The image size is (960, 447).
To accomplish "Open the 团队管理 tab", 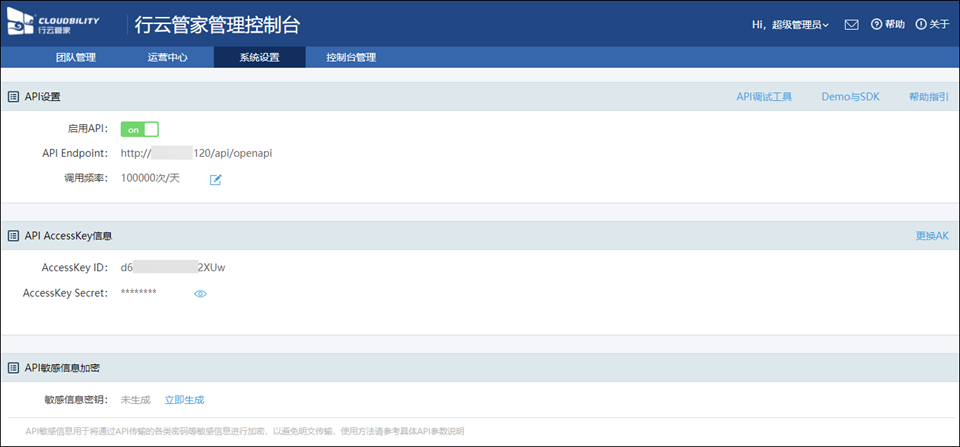I will pyautogui.click(x=76, y=58).
